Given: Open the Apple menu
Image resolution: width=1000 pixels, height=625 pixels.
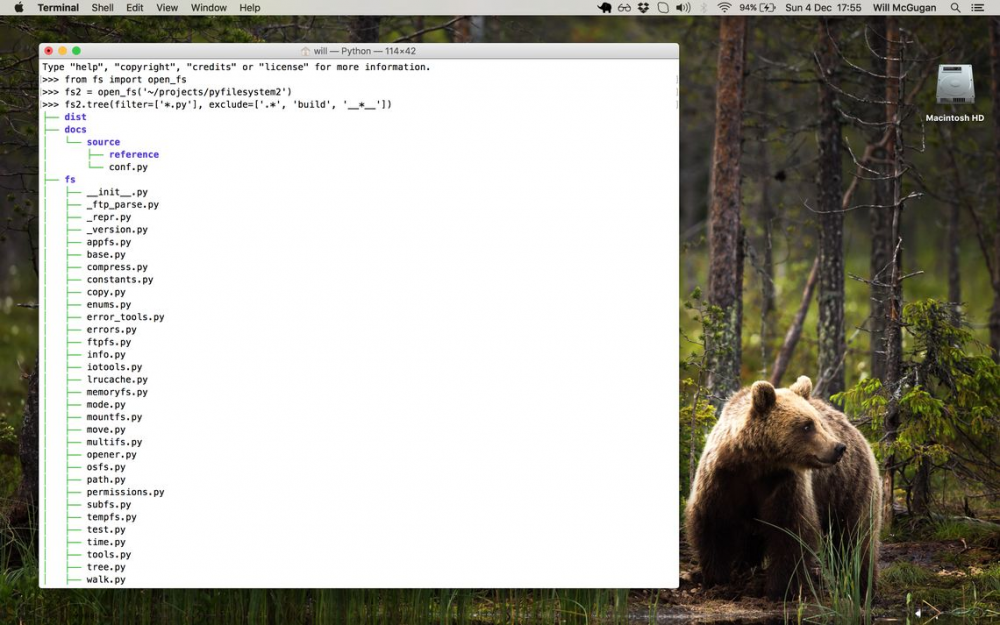Looking at the screenshot, I should pos(18,8).
